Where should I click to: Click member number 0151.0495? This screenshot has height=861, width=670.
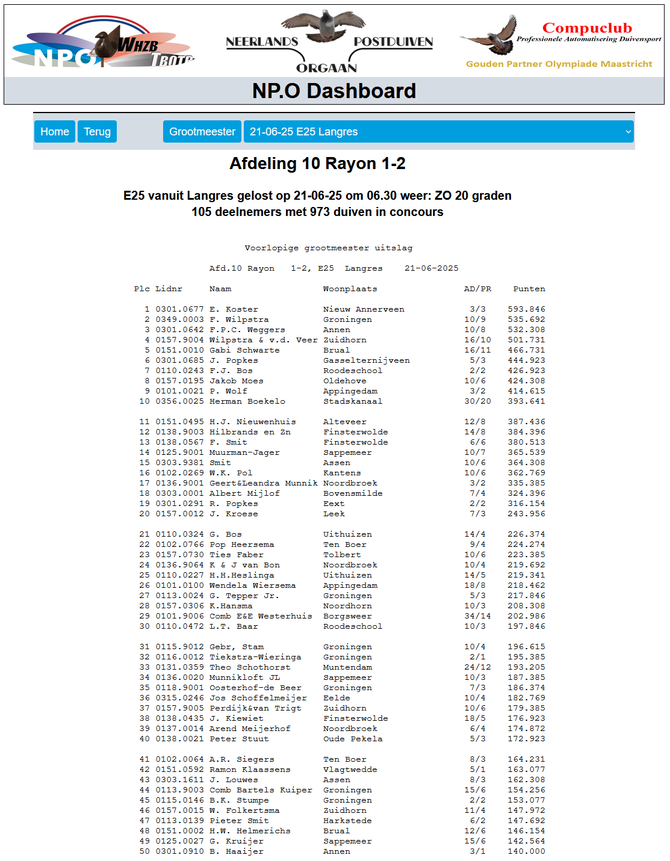tap(179, 422)
